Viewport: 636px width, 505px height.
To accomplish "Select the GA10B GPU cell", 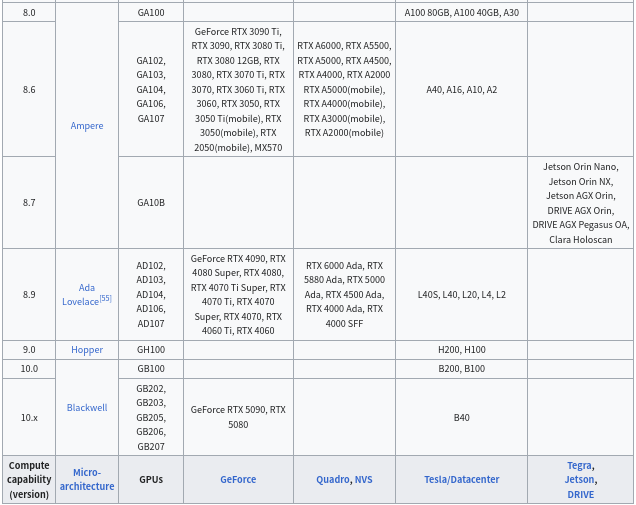I will [x=151, y=202].
